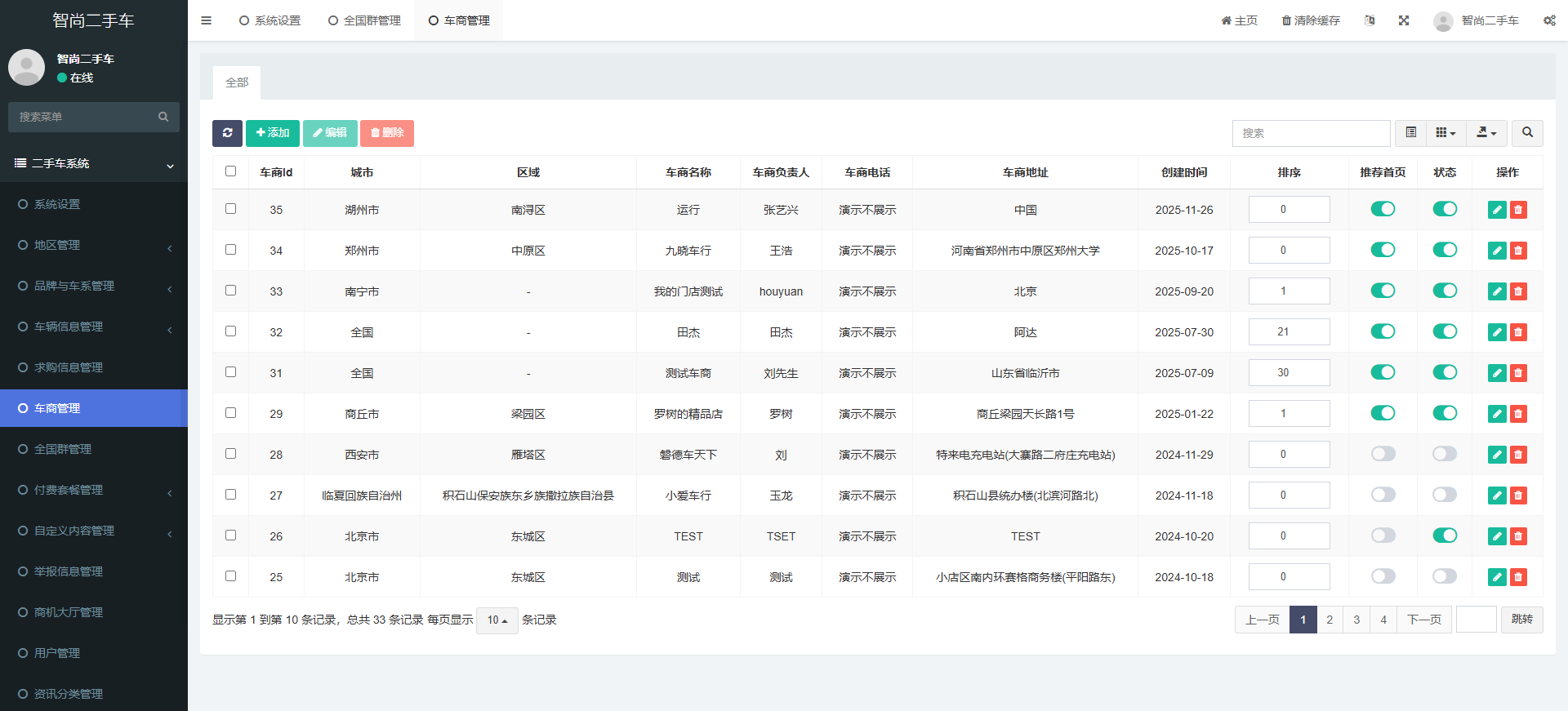This screenshot has height=711, width=1568.
Task: Click the 搜索 input field above the table
Action: [x=1310, y=133]
